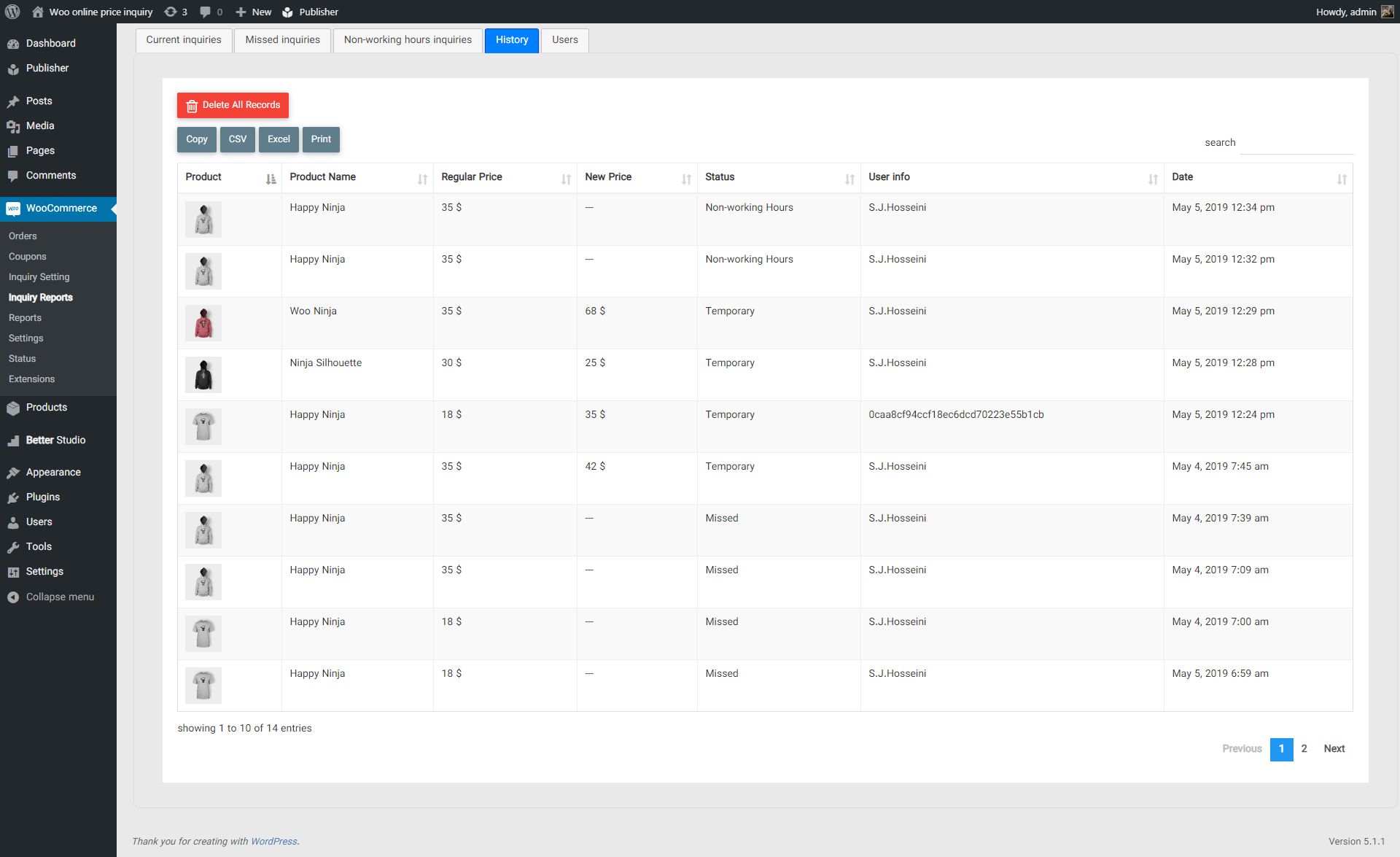Viewport: 1400px width, 857px height.
Task: Sort table by Date column arrows
Action: (1342, 179)
